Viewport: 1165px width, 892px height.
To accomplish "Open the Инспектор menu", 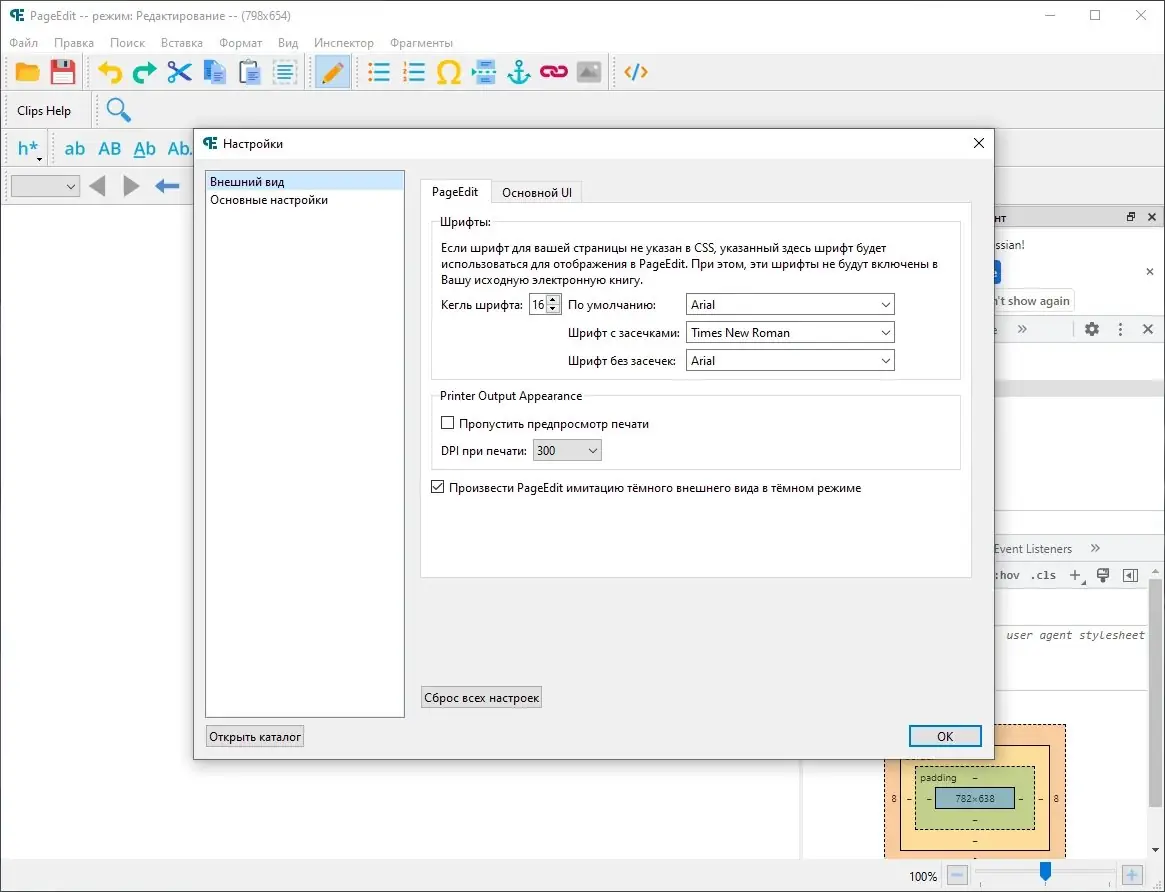I will [x=344, y=43].
